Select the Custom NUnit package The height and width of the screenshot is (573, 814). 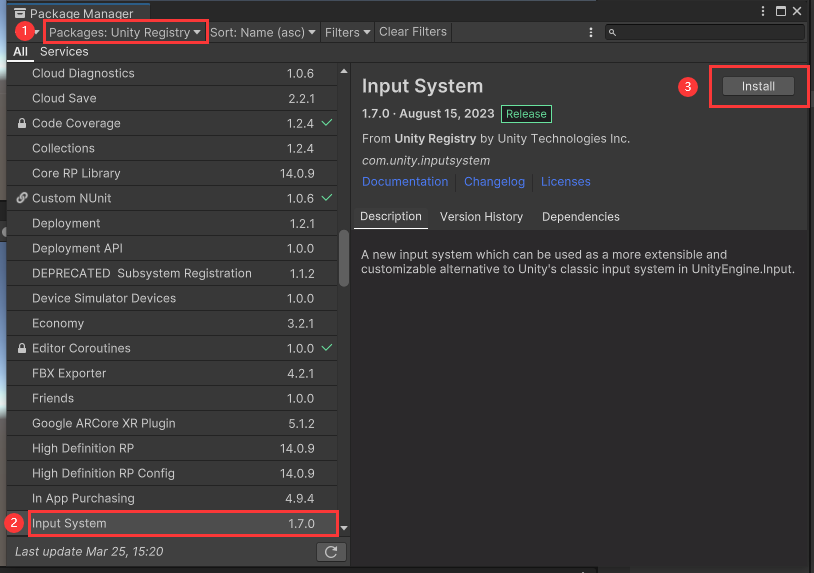tap(172, 198)
